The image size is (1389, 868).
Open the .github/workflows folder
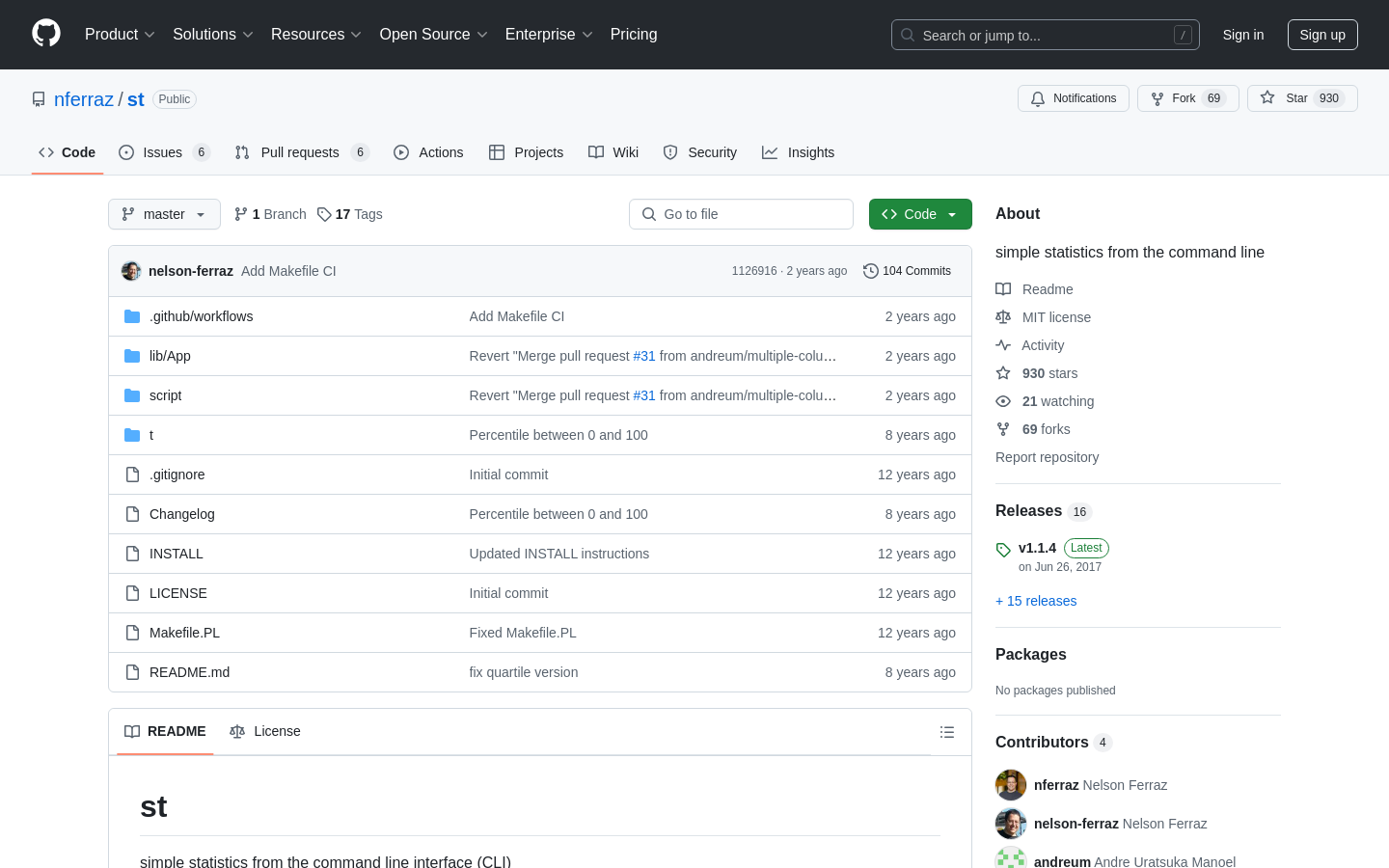point(201,316)
